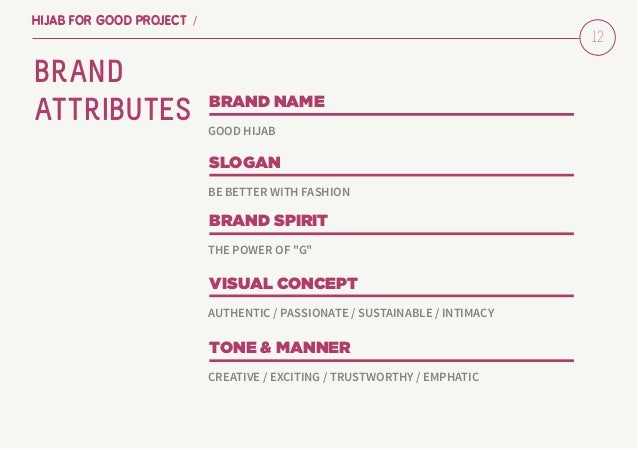The height and width of the screenshot is (450, 638).
Task: Select the GOOD HIJAB text
Action: pyautogui.click(x=242, y=131)
